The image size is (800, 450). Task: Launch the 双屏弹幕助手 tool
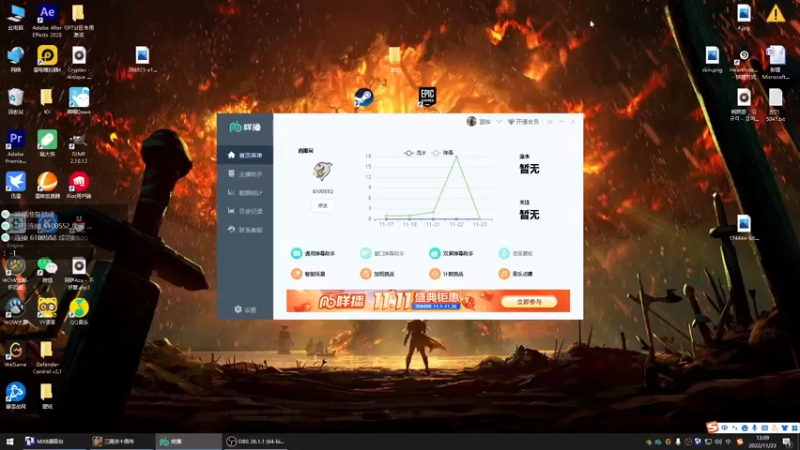tap(452, 253)
